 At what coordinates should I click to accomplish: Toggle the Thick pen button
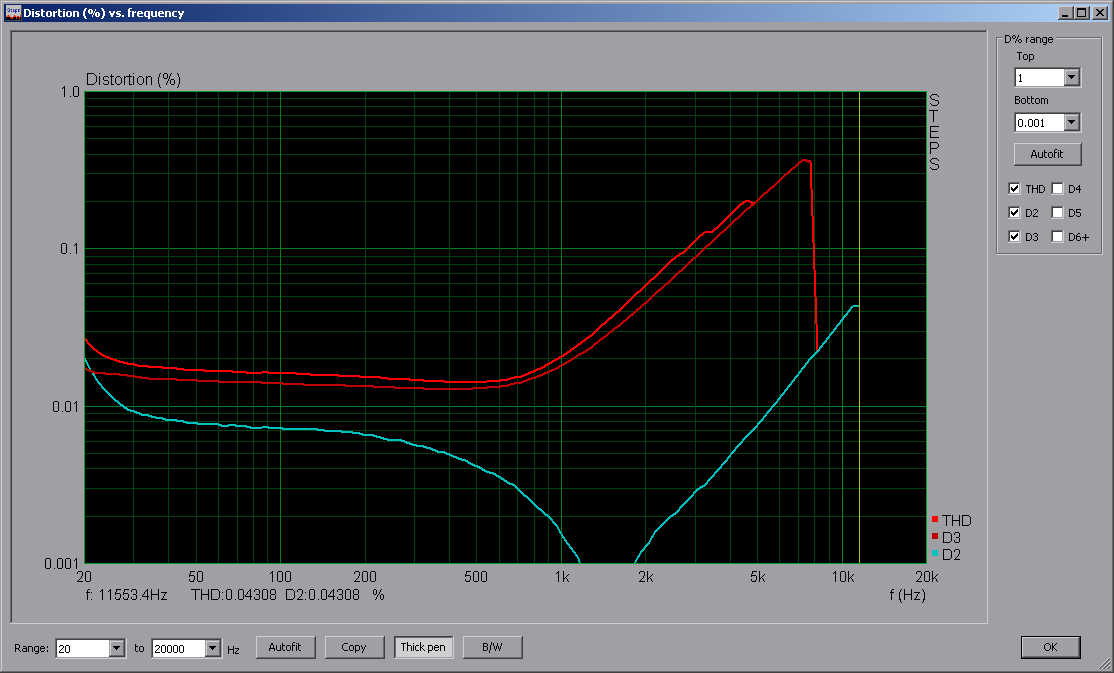(423, 647)
